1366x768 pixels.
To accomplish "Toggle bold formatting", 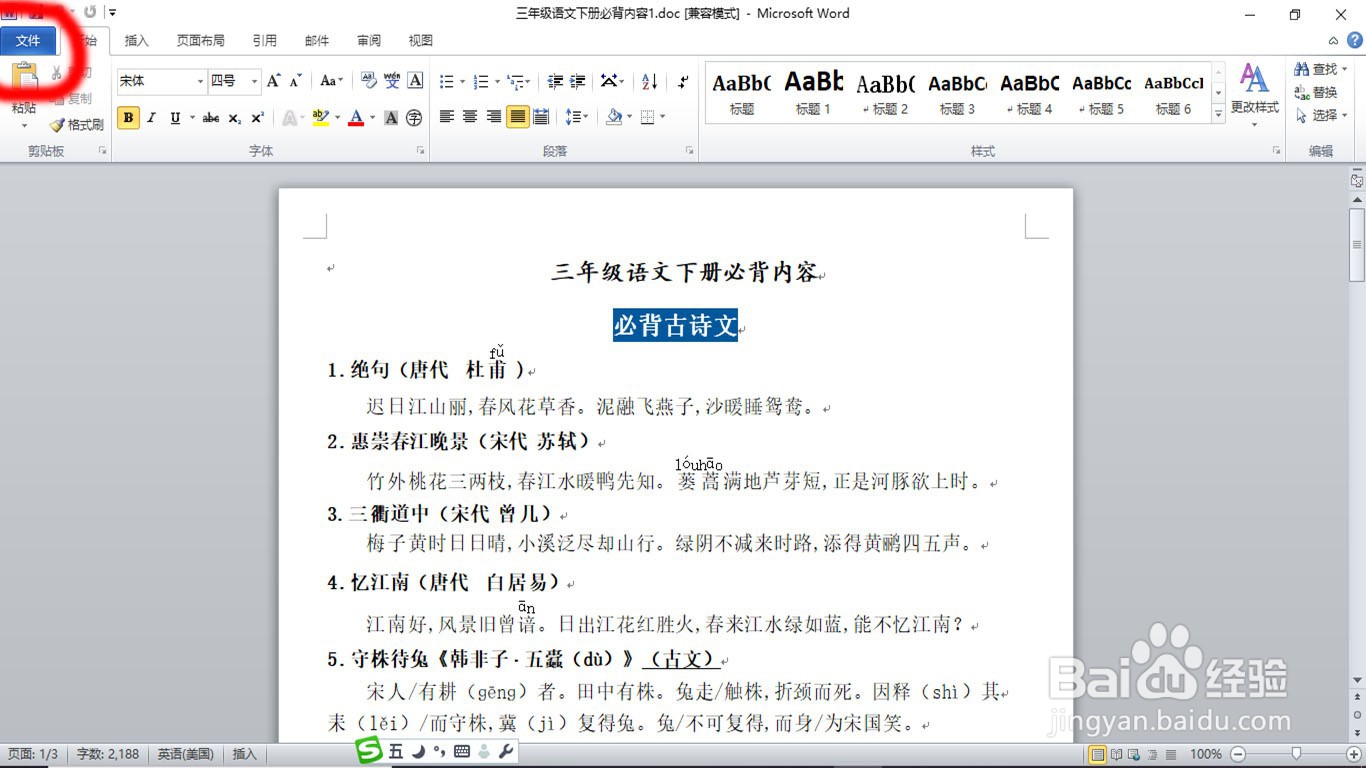I will click(x=128, y=117).
